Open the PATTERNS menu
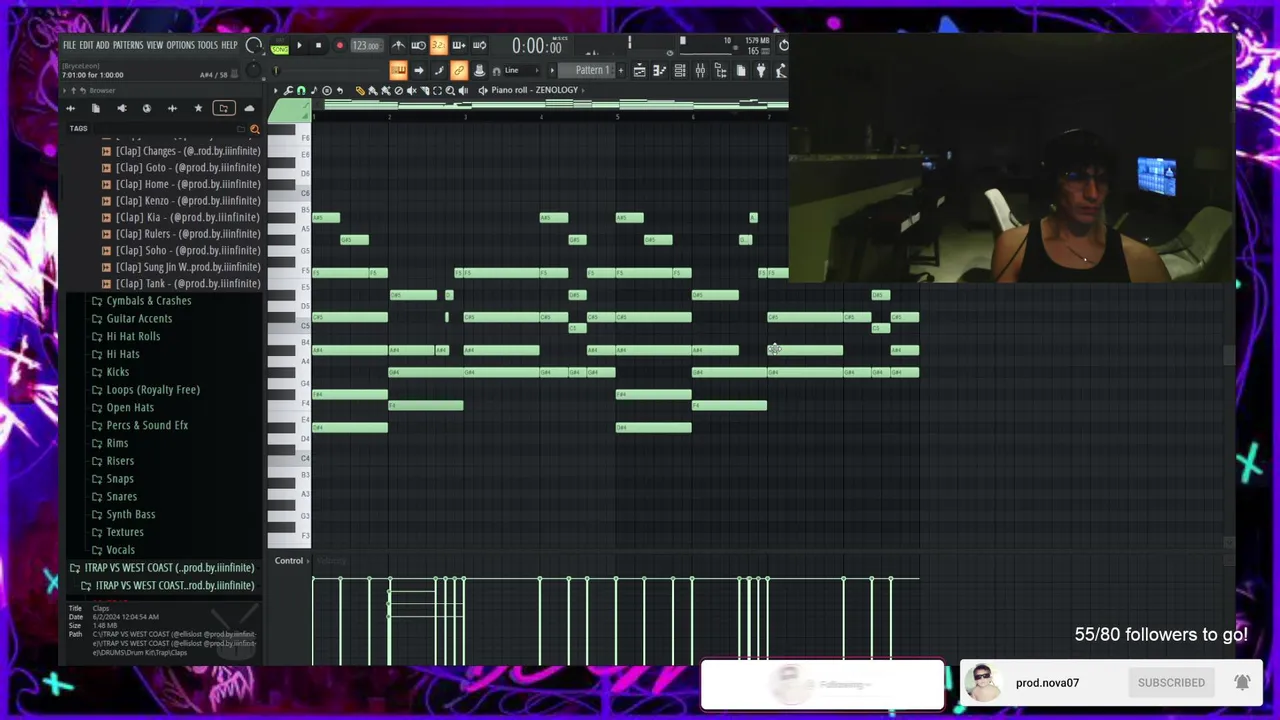 128,45
